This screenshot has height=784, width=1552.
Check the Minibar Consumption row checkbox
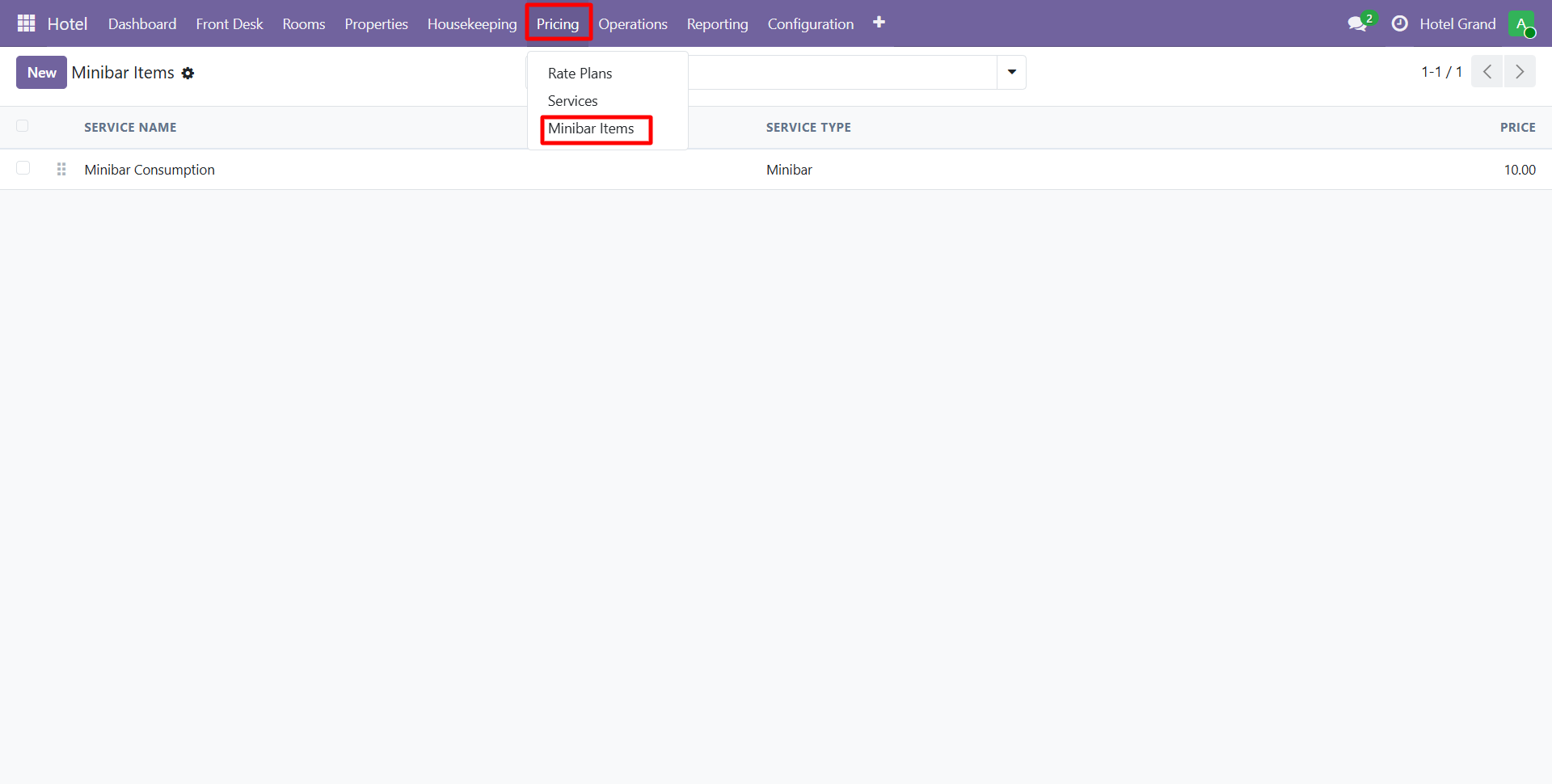coord(23,168)
